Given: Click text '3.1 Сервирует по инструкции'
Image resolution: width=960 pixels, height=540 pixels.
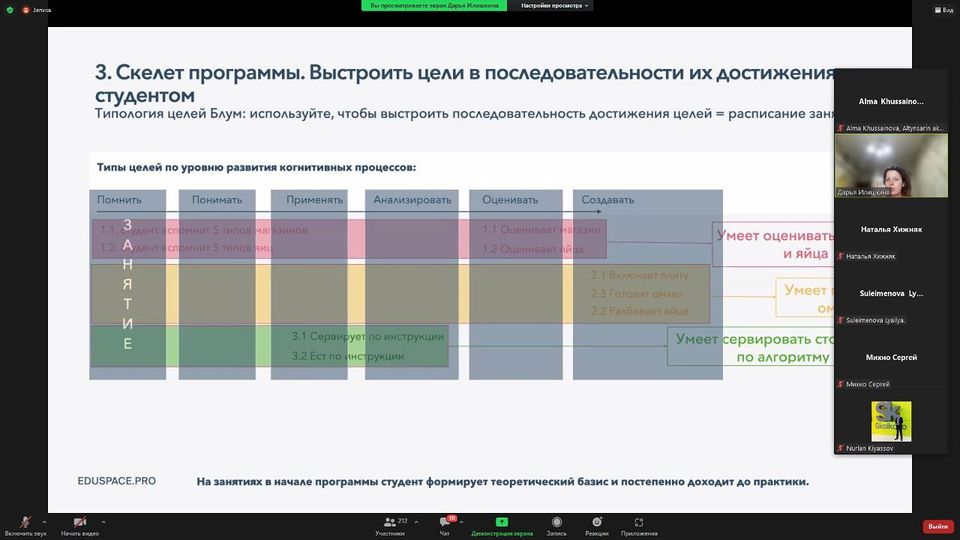Looking at the screenshot, I should [x=367, y=336].
